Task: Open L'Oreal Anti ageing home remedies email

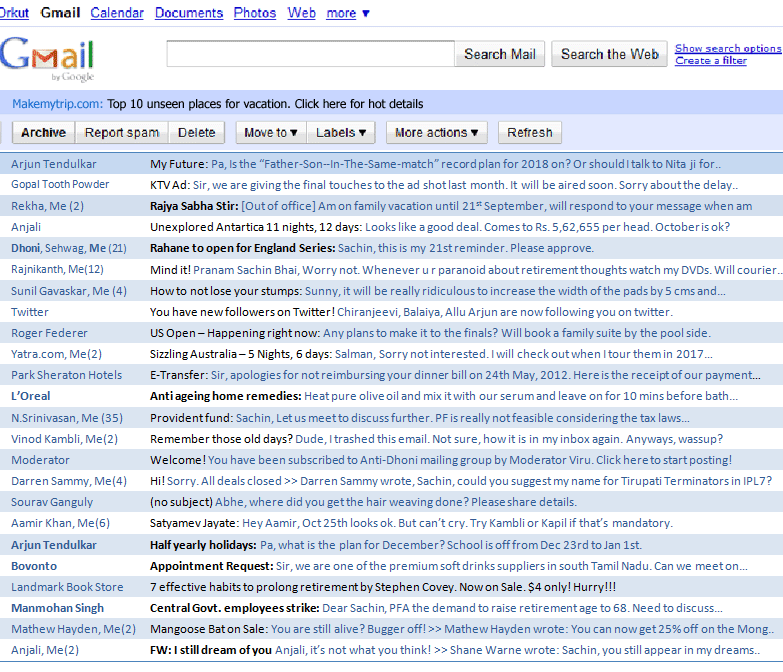Action: tap(392, 396)
